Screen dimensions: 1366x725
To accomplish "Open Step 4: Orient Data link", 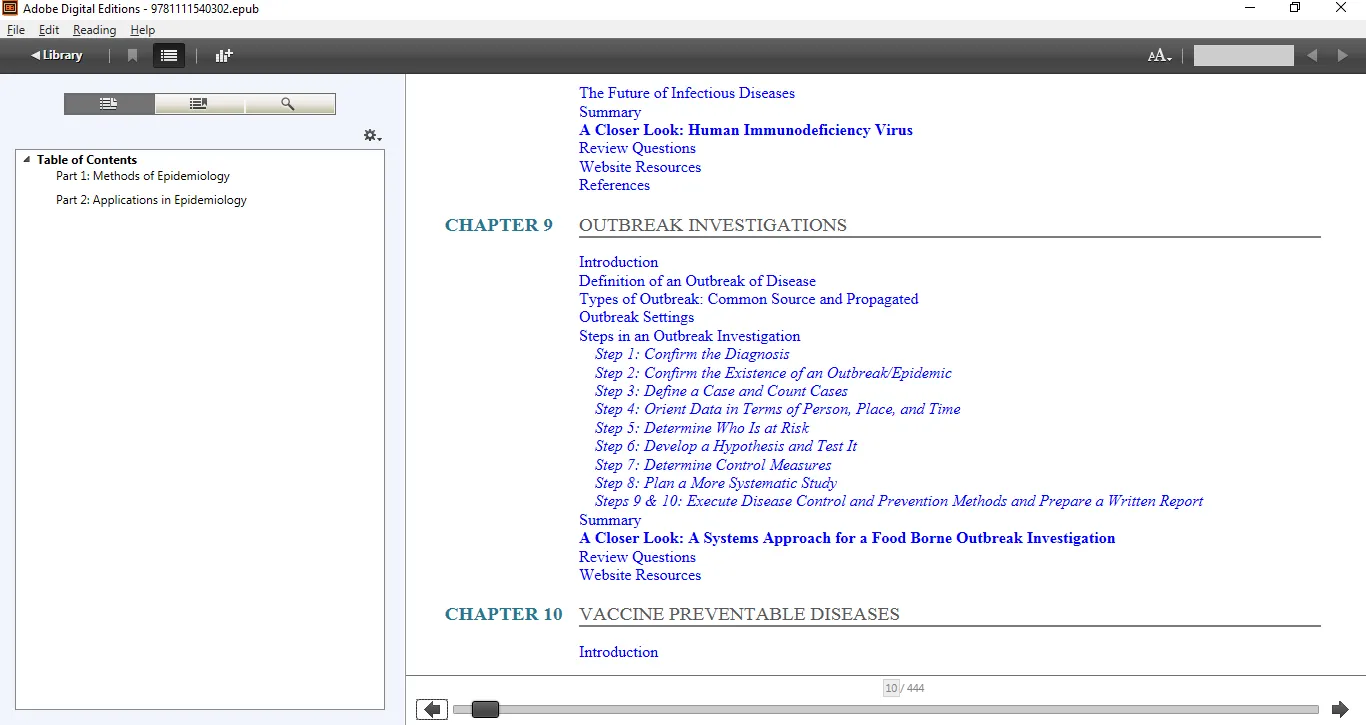I will tap(778, 409).
